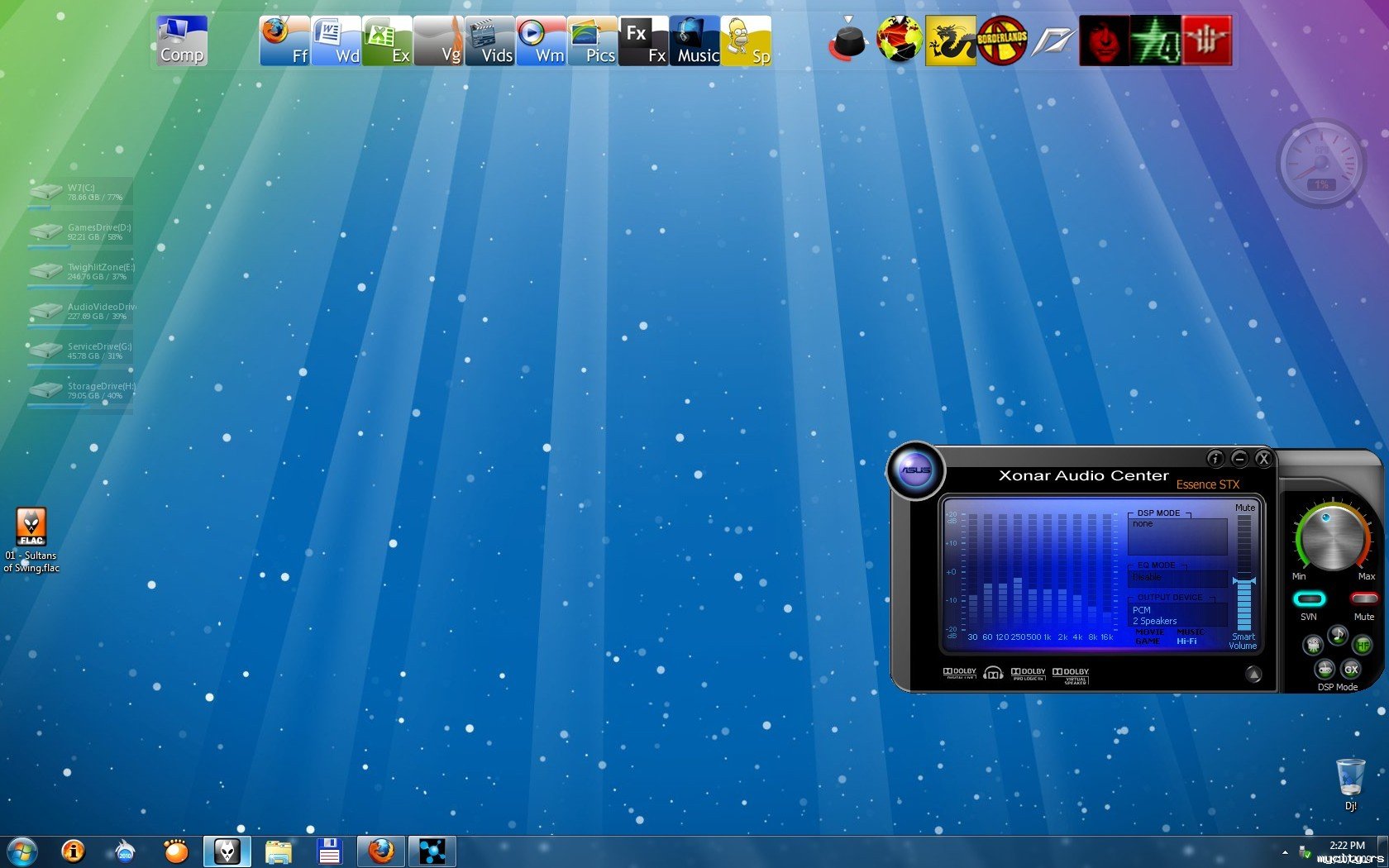This screenshot has width=1389, height=868.
Task: Enable the Game mode controller icon
Action: [1325, 668]
